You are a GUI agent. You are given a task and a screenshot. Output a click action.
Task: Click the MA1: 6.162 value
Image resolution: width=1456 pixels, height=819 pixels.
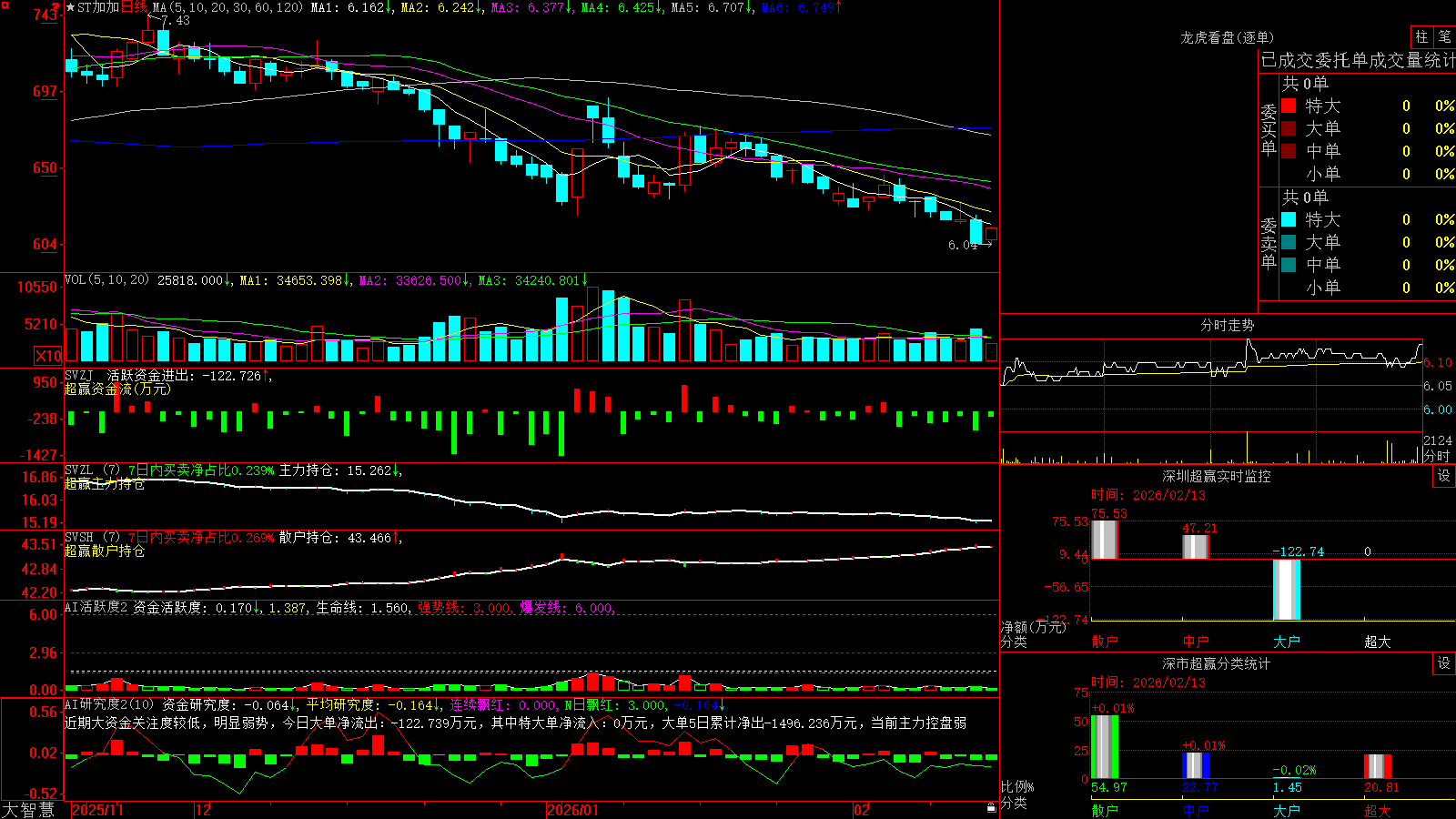tap(348, 7)
